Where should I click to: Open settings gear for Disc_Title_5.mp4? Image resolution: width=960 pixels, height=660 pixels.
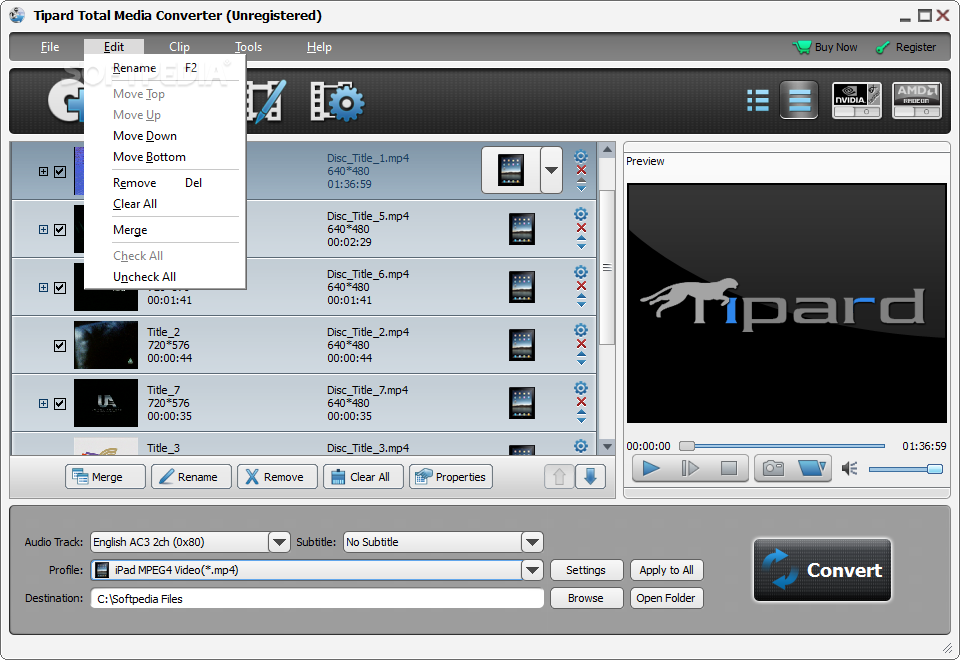[x=580, y=214]
